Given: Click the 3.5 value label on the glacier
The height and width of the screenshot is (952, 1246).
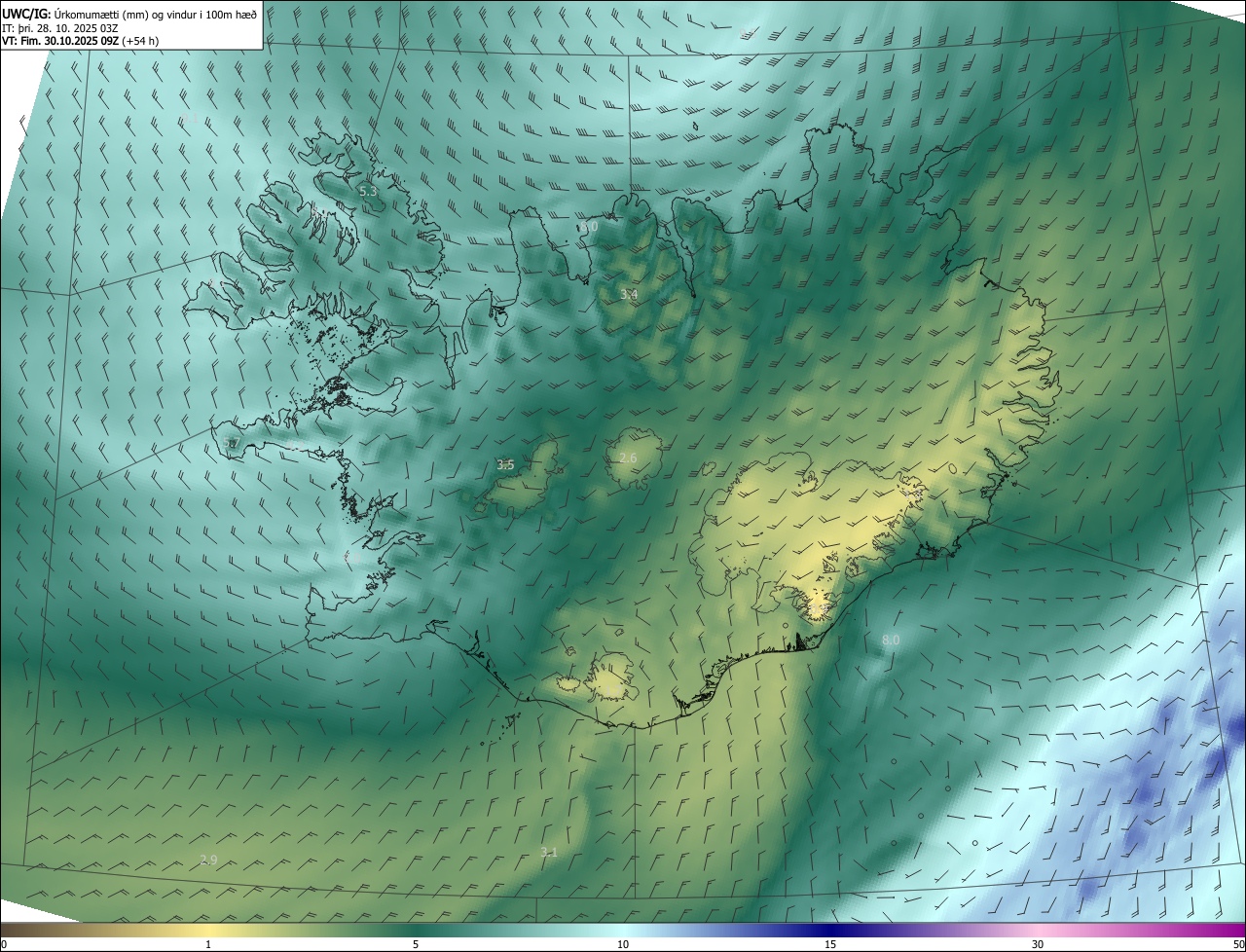Looking at the screenshot, I should [505, 465].
